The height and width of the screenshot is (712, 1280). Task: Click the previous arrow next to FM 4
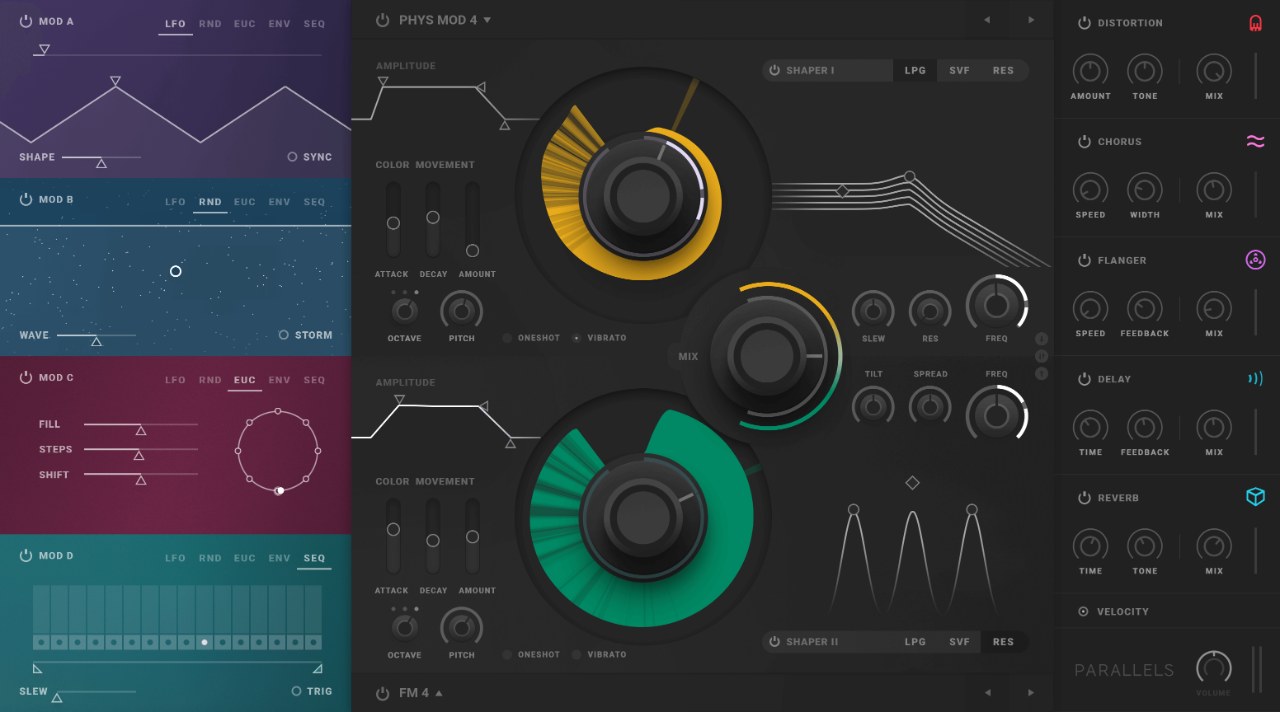(986, 692)
